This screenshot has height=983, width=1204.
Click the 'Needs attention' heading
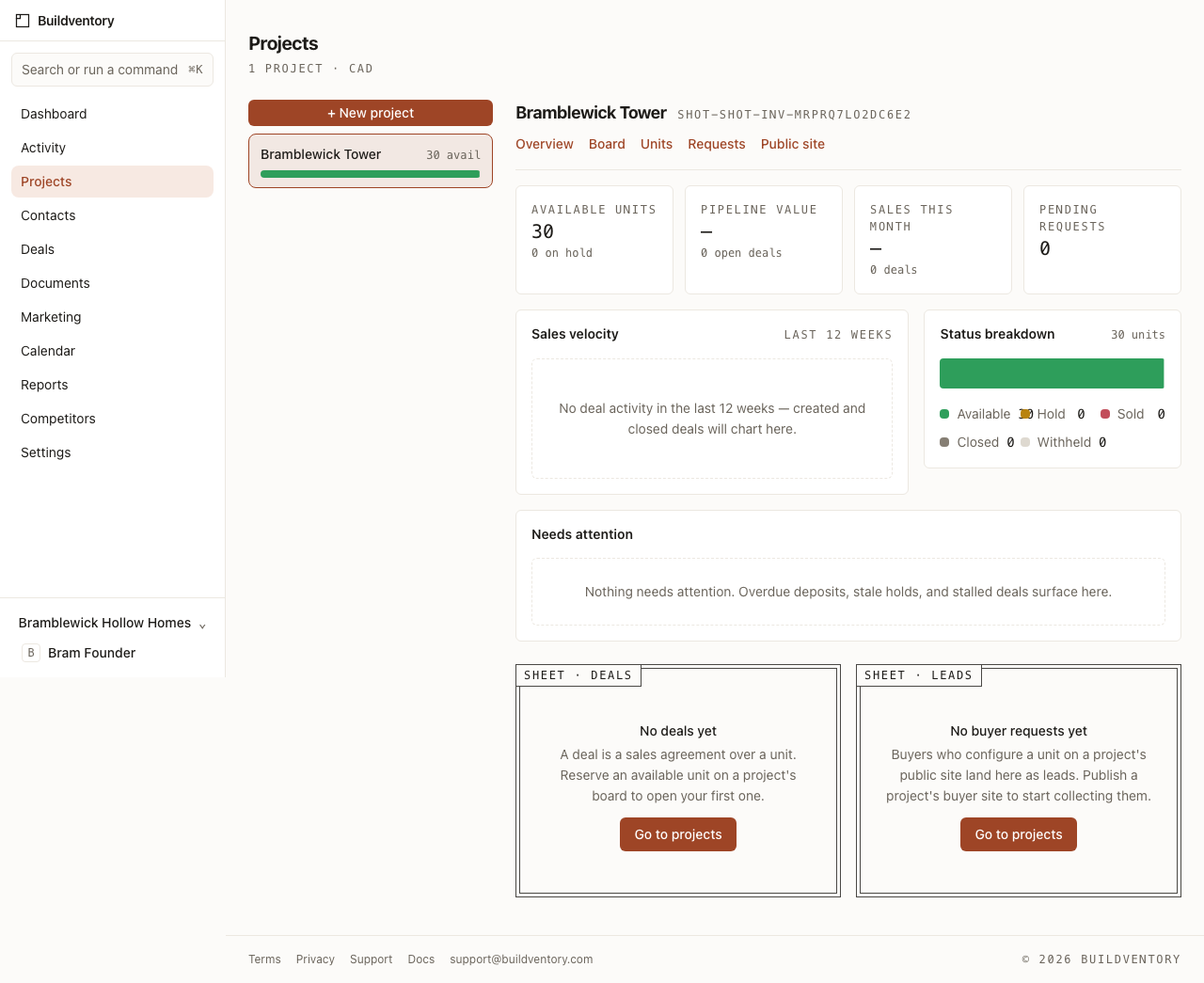pyautogui.click(x=582, y=534)
